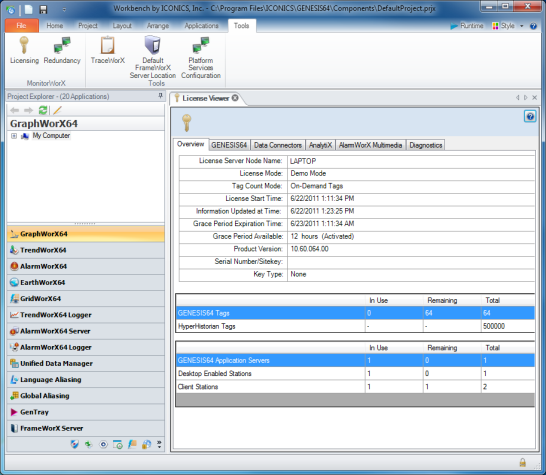Select Unified Data Manager
Viewport: 546px width, 475px height.
tap(86, 363)
